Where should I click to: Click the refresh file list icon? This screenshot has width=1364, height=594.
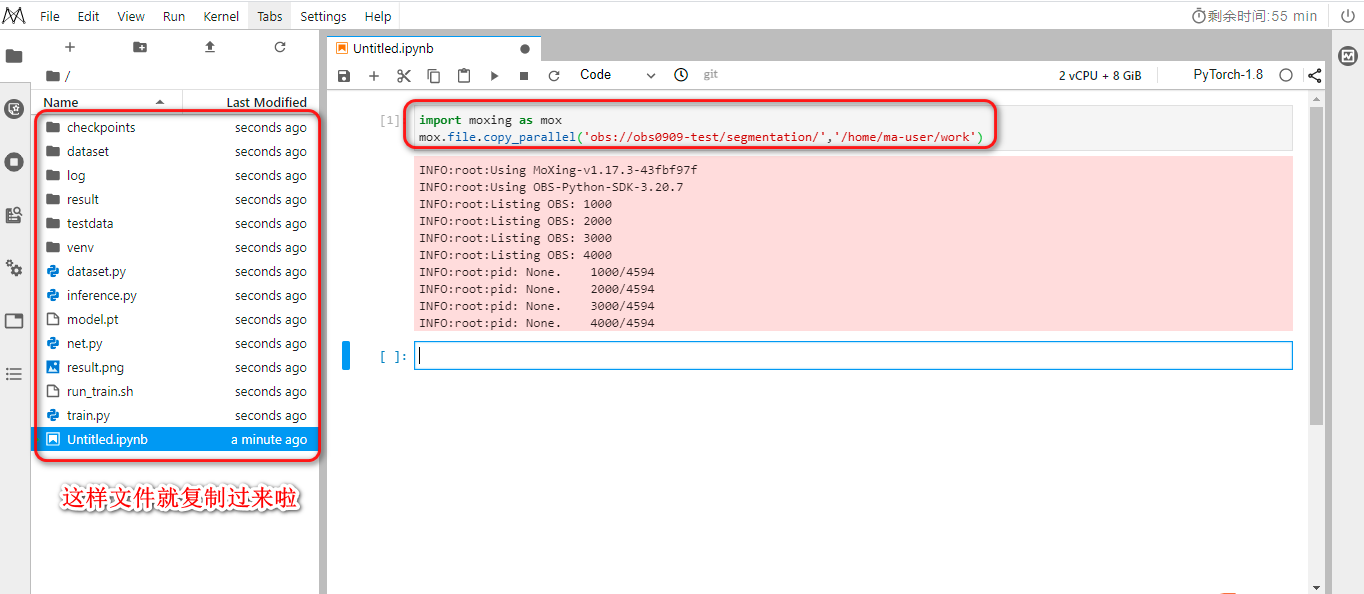(x=280, y=47)
